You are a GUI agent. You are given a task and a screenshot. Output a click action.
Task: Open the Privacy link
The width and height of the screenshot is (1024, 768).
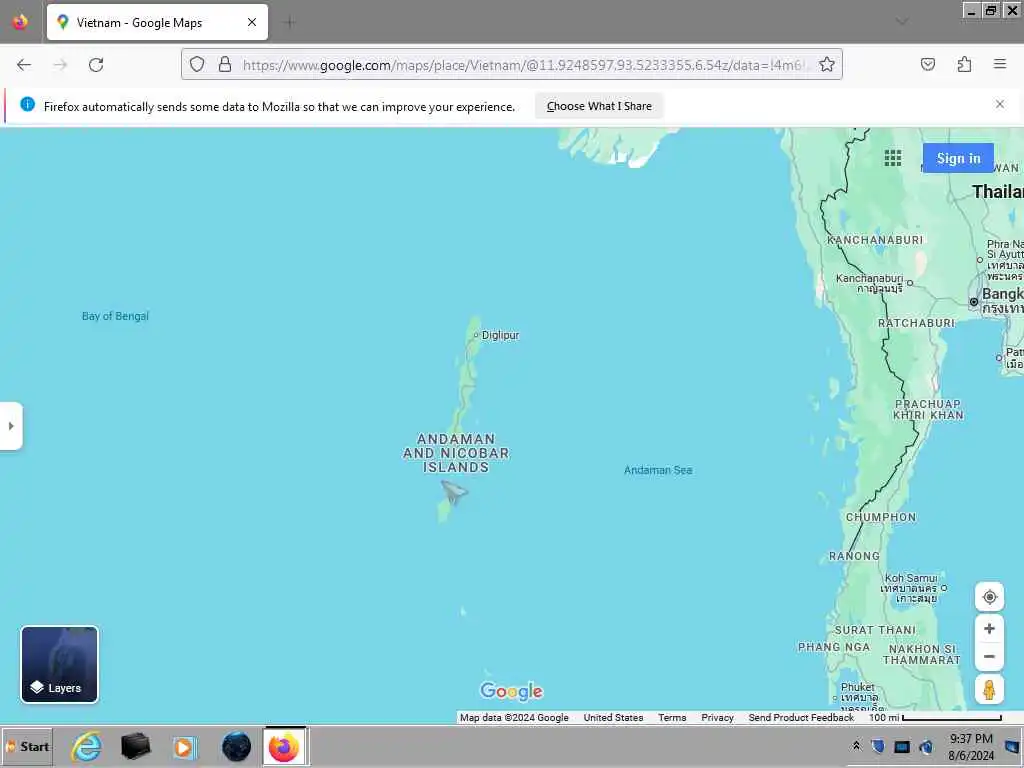coord(717,717)
